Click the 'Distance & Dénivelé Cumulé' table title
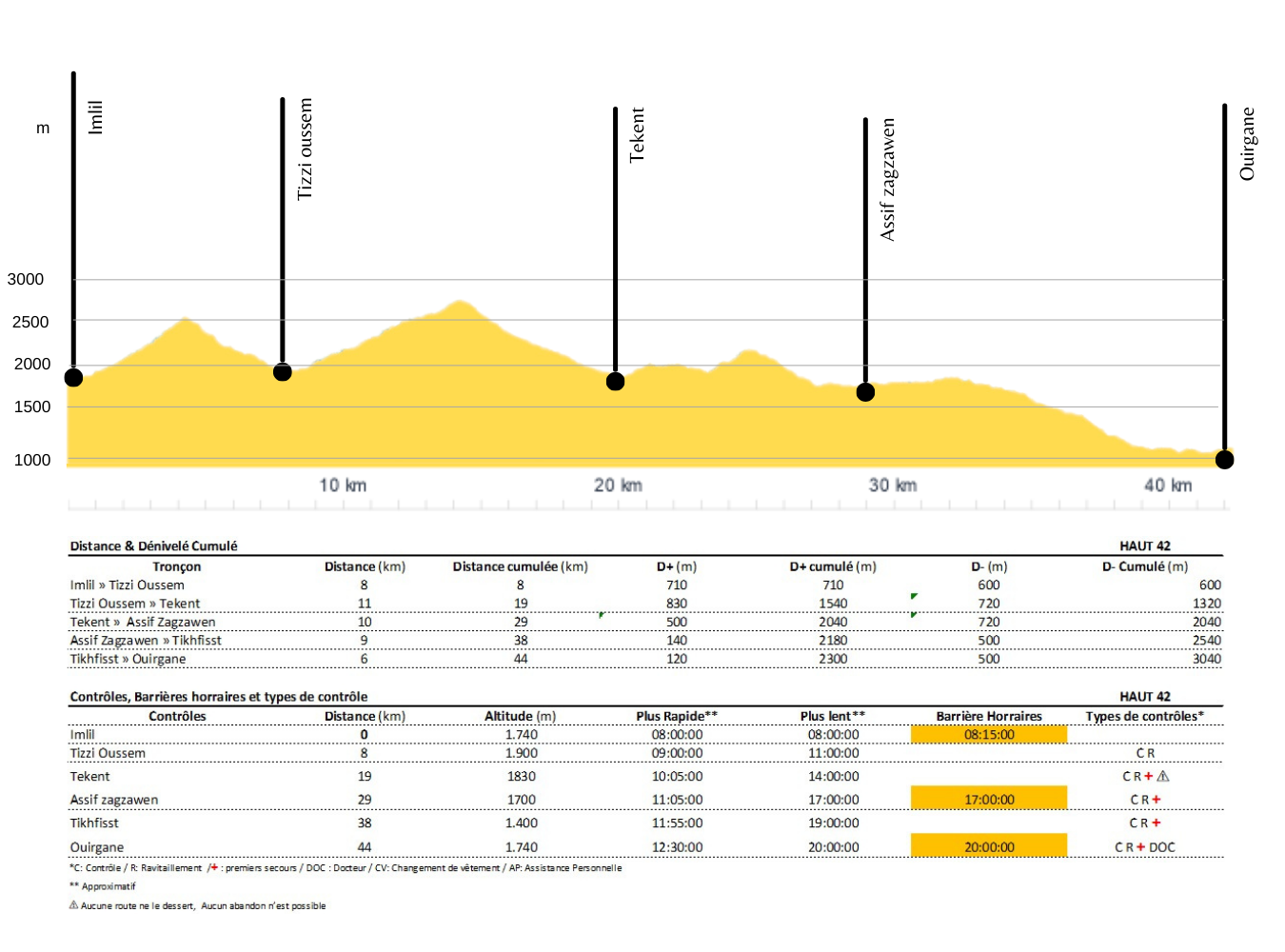Image resolution: width=1285 pixels, height=952 pixels. pos(153,546)
